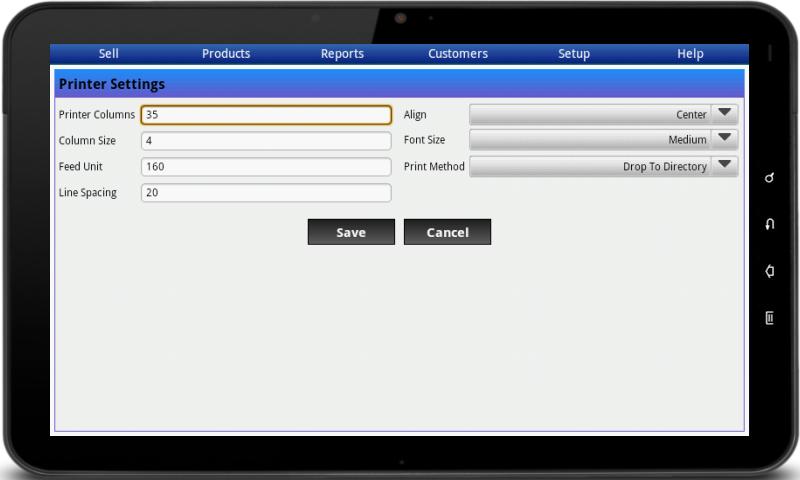Tap the menu icon on tablet bezel
800x480 pixels.
(769, 318)
